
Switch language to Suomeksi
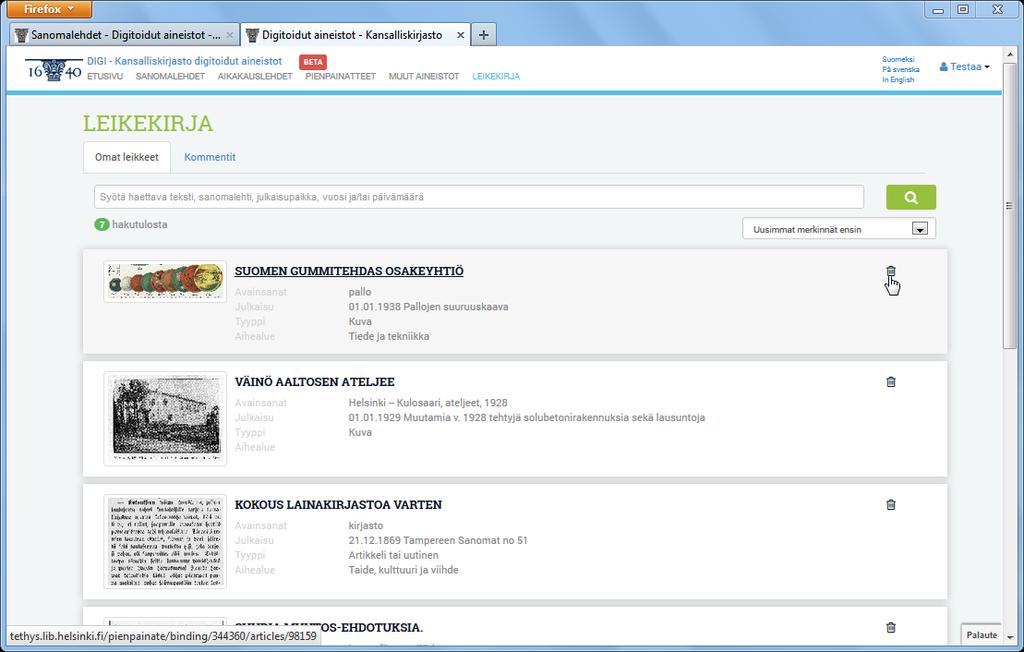(x=898, y=59)
